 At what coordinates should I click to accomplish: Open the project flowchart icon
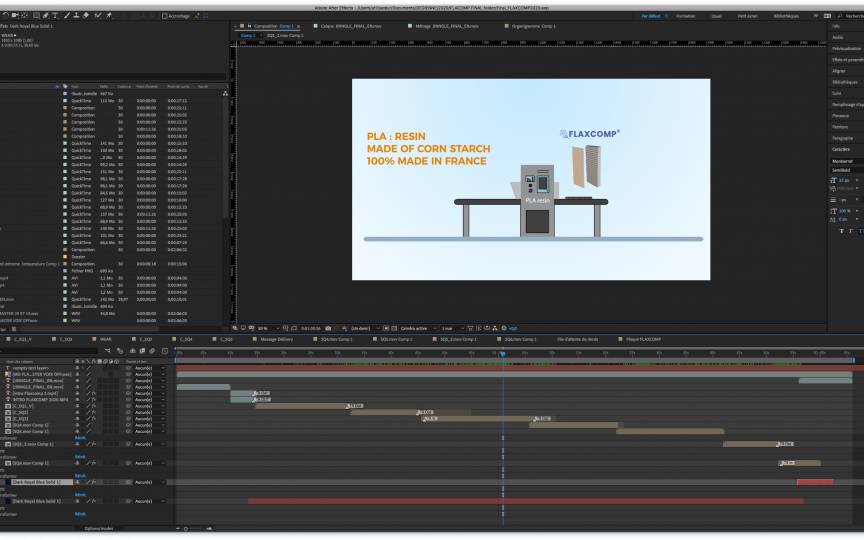click(226, 94)
